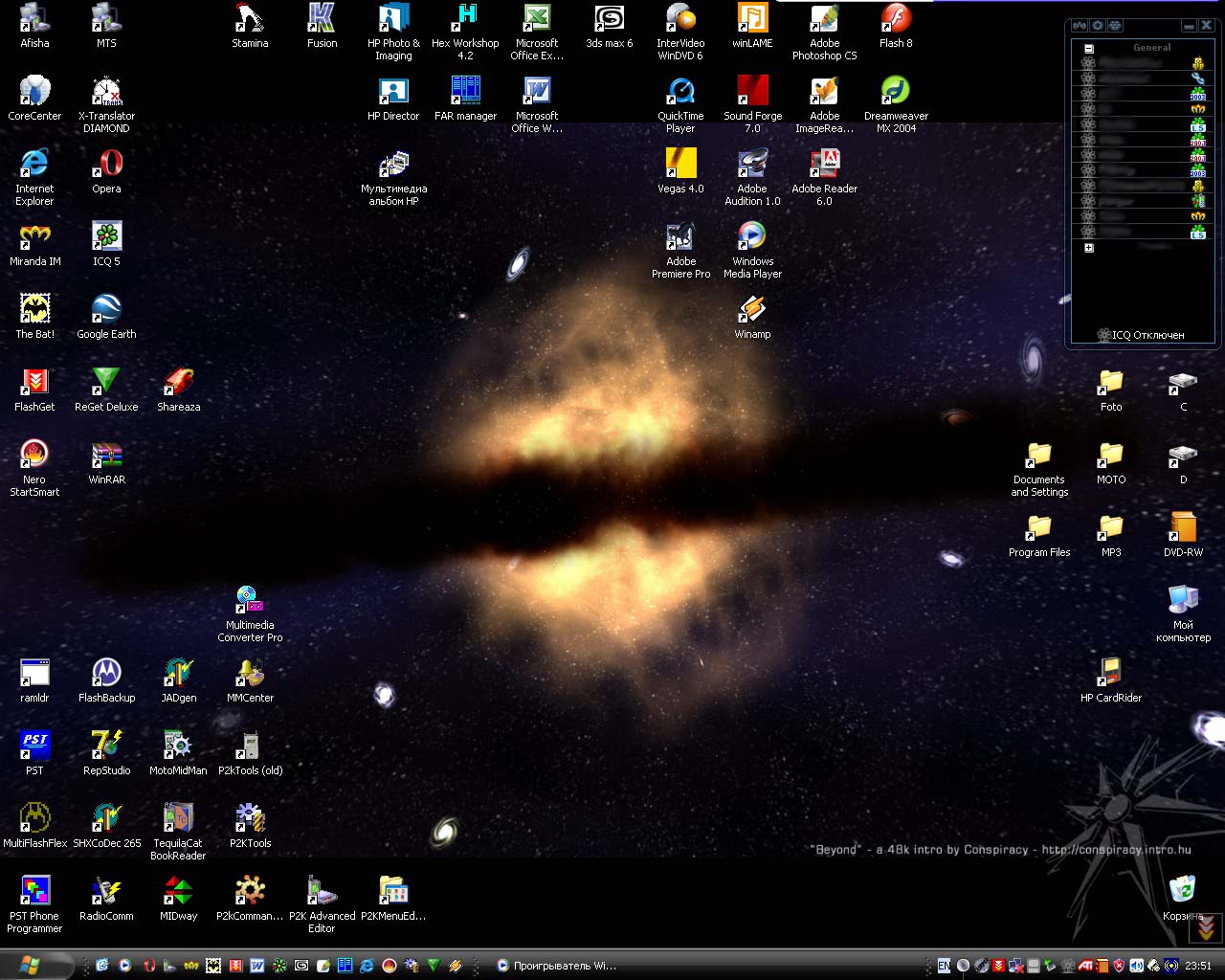Image resolution: width=1225 pixels, height=980 pixels.
Task: Open ReGet Deluxe shortcut
Action: [x=106, y=390]
